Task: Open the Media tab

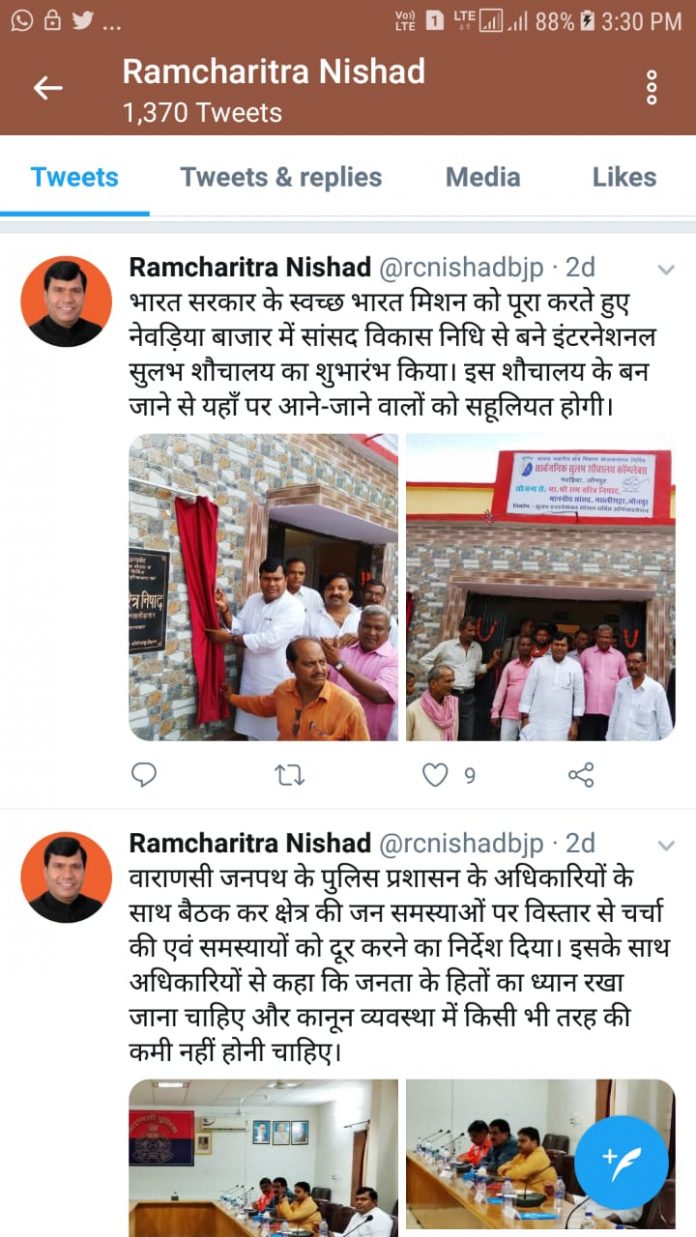Action: [x=483, y=177]
